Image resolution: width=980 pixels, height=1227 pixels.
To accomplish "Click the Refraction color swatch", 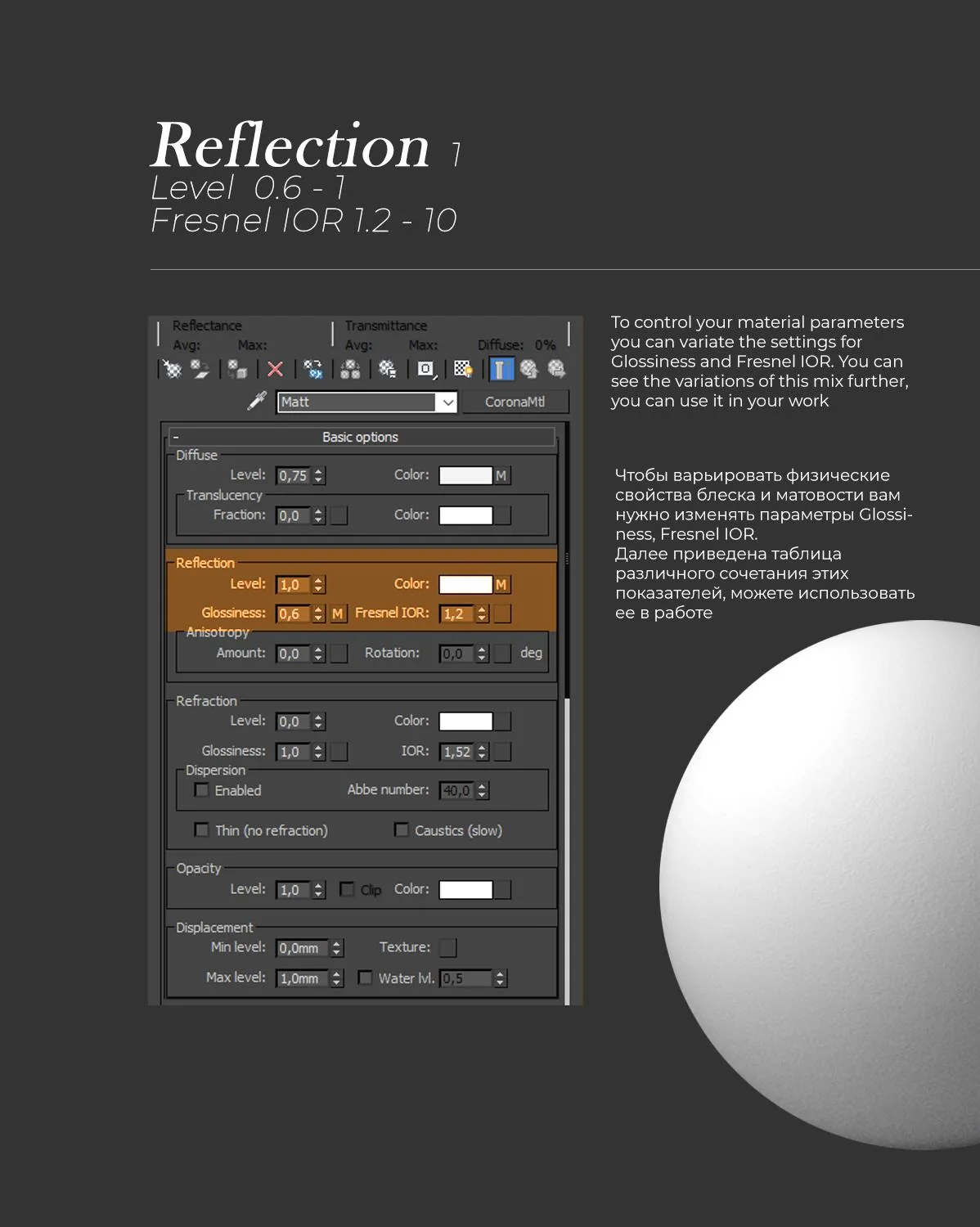I will pos(465,721).
